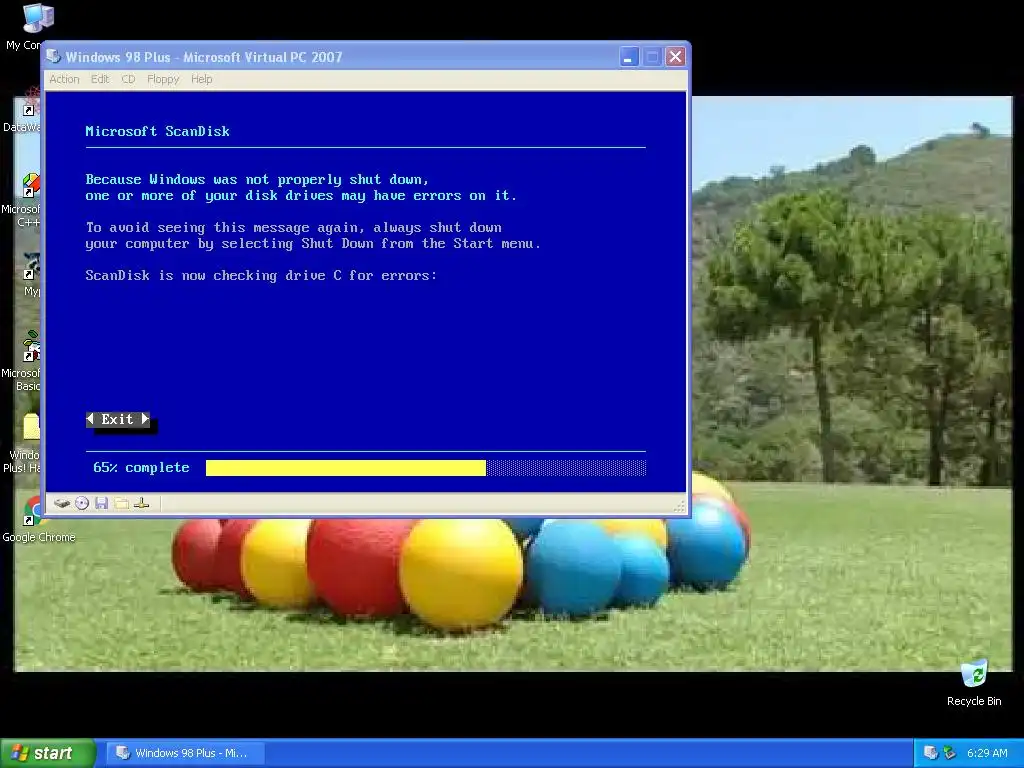
Task: Open the Edit menu
Action: point(100,79)
